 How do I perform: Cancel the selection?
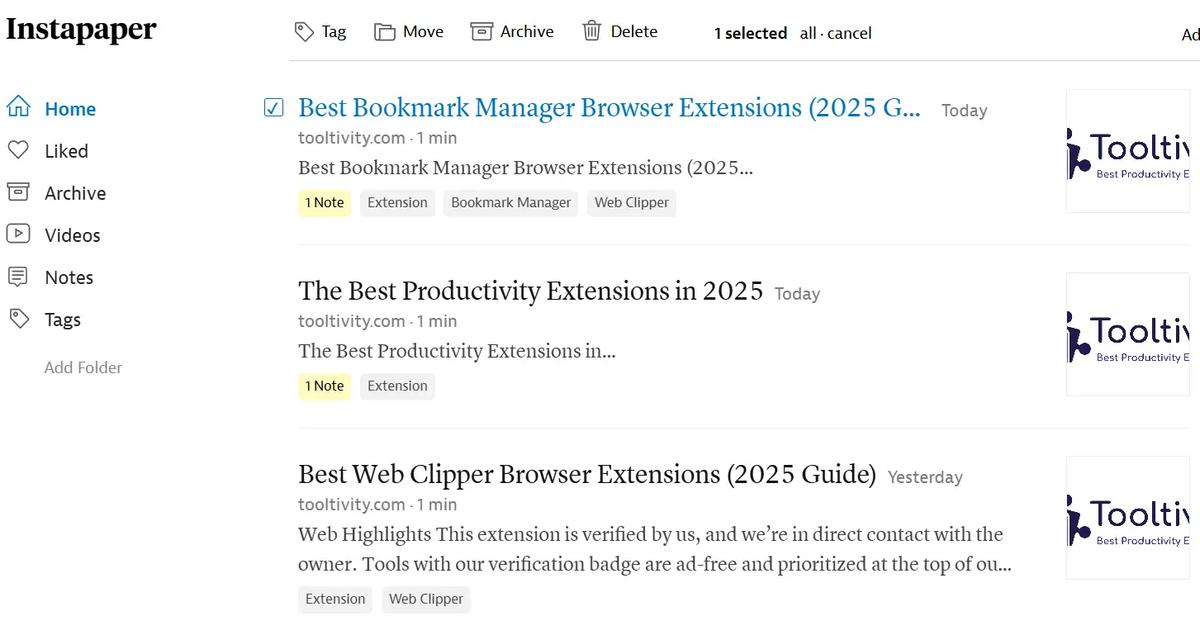point(849,33)
